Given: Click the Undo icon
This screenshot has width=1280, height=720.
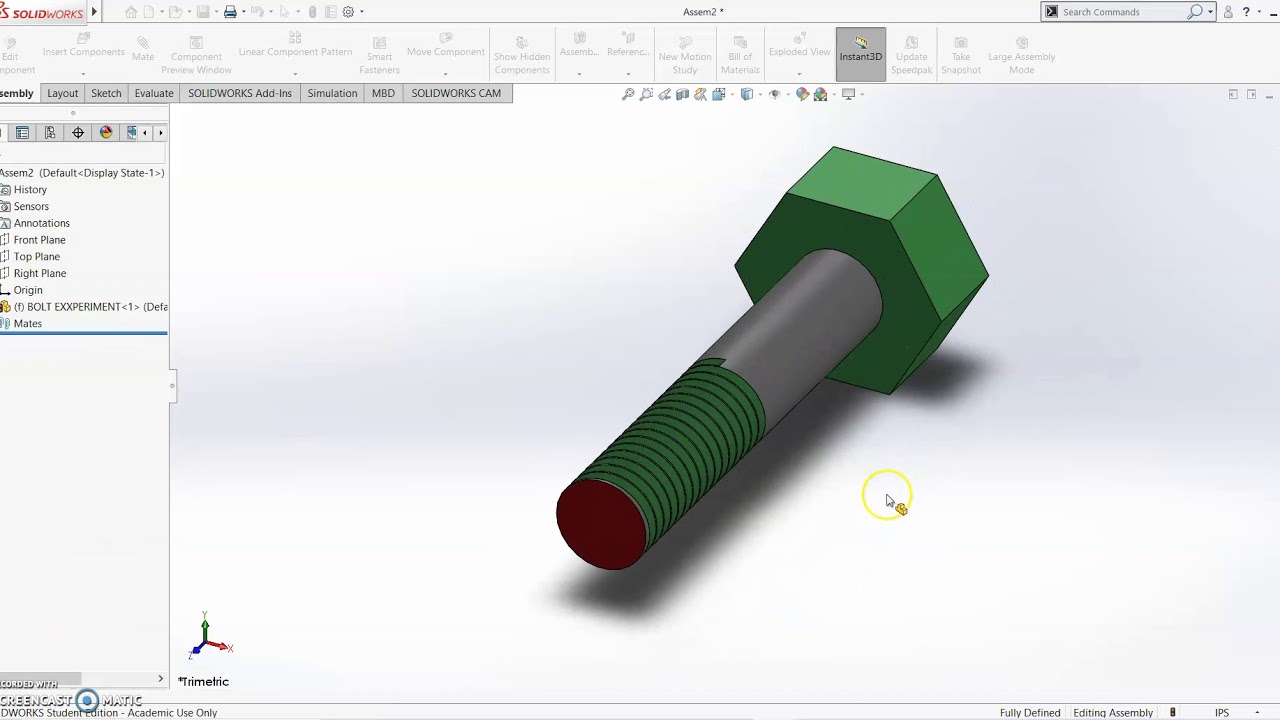Looking at the screenshot, I should (x=257, y=12).
